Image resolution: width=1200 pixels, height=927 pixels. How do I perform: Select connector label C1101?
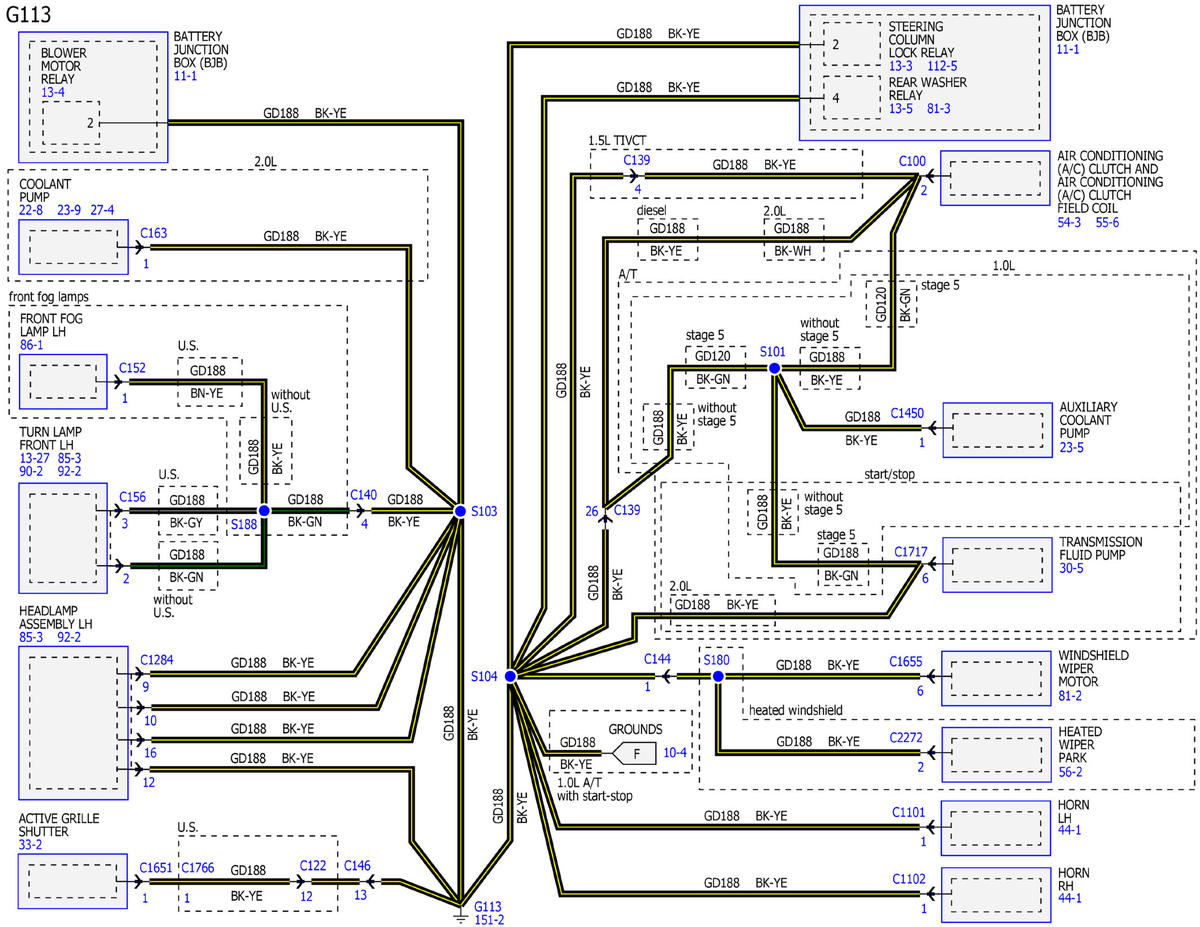[x=911, y=814]
